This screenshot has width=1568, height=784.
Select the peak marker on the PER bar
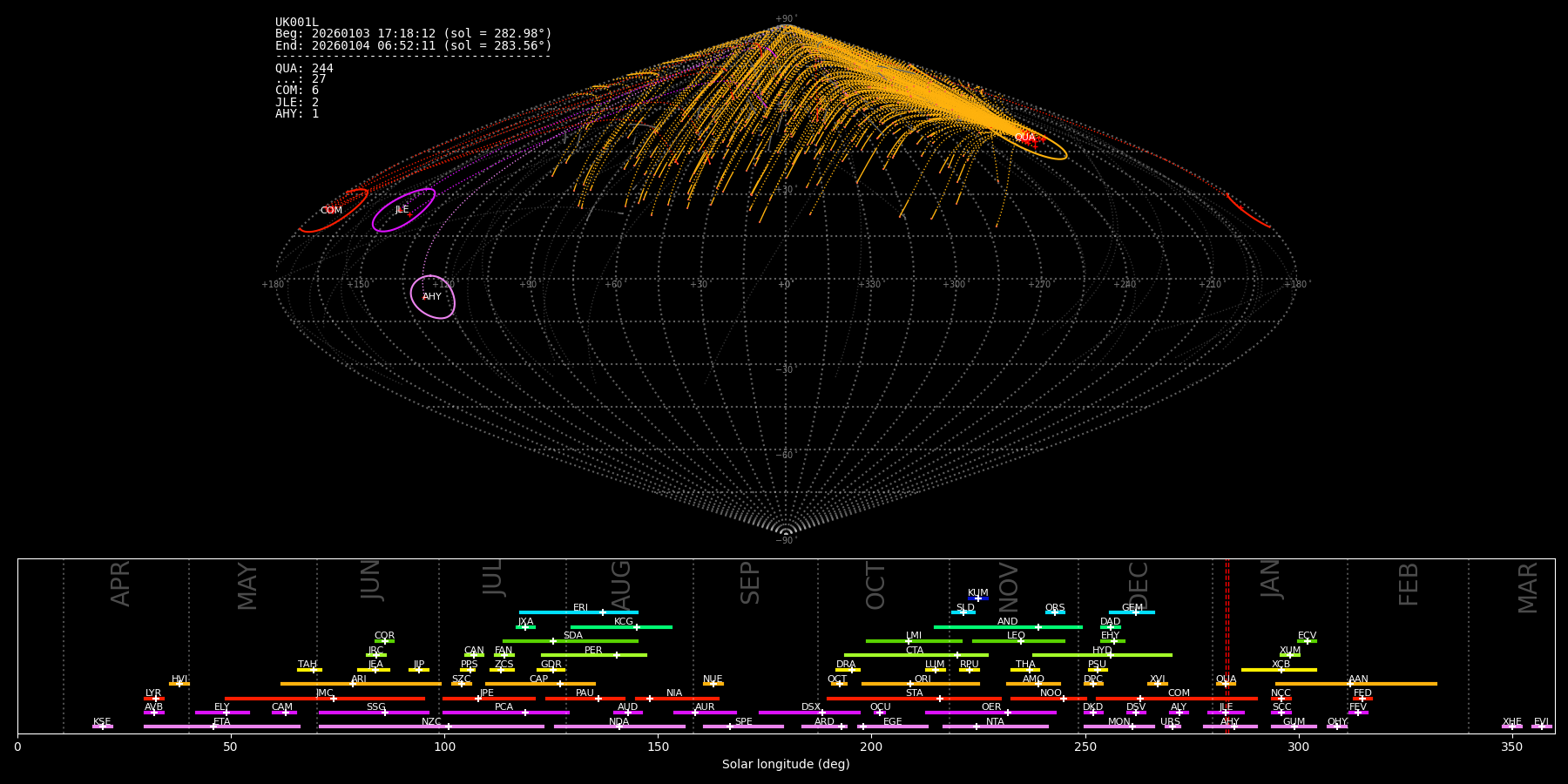click(x=617, y=655)
